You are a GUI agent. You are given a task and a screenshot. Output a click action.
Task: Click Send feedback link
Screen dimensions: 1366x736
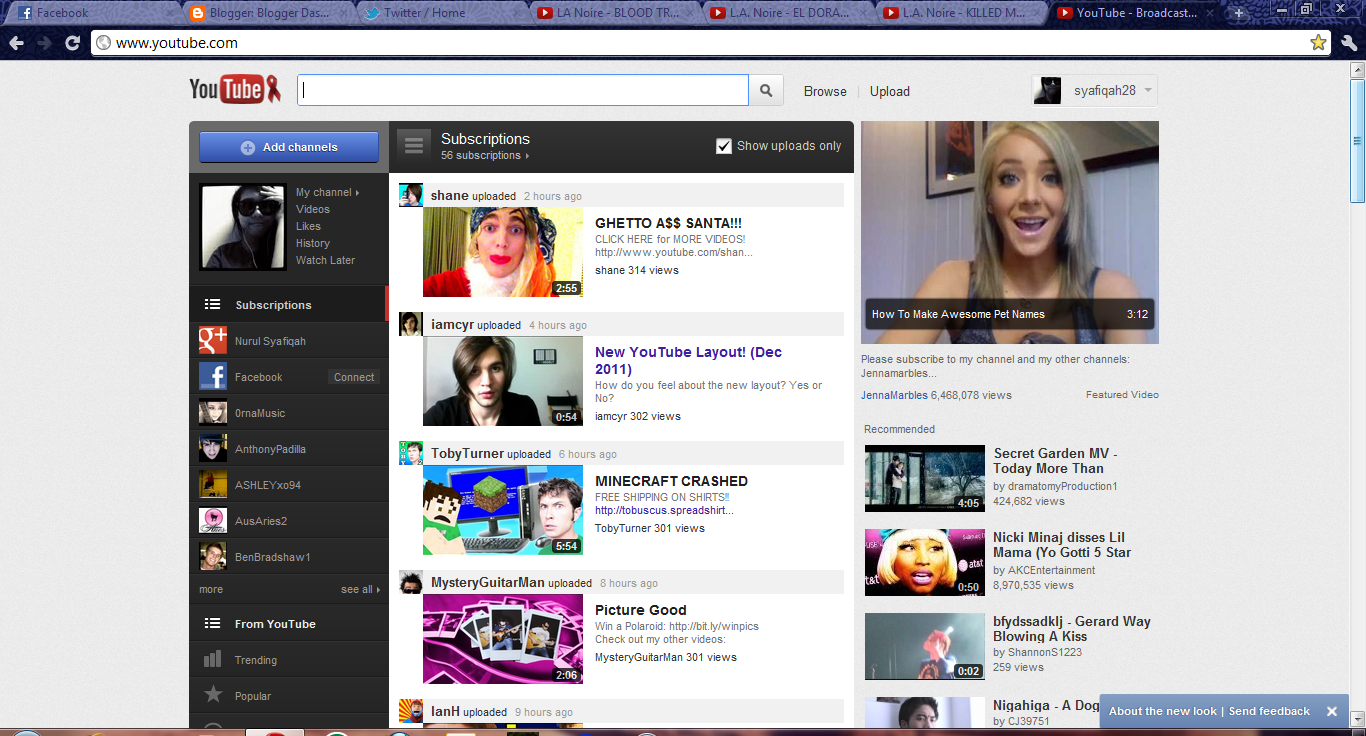(x=1269, y=711)
